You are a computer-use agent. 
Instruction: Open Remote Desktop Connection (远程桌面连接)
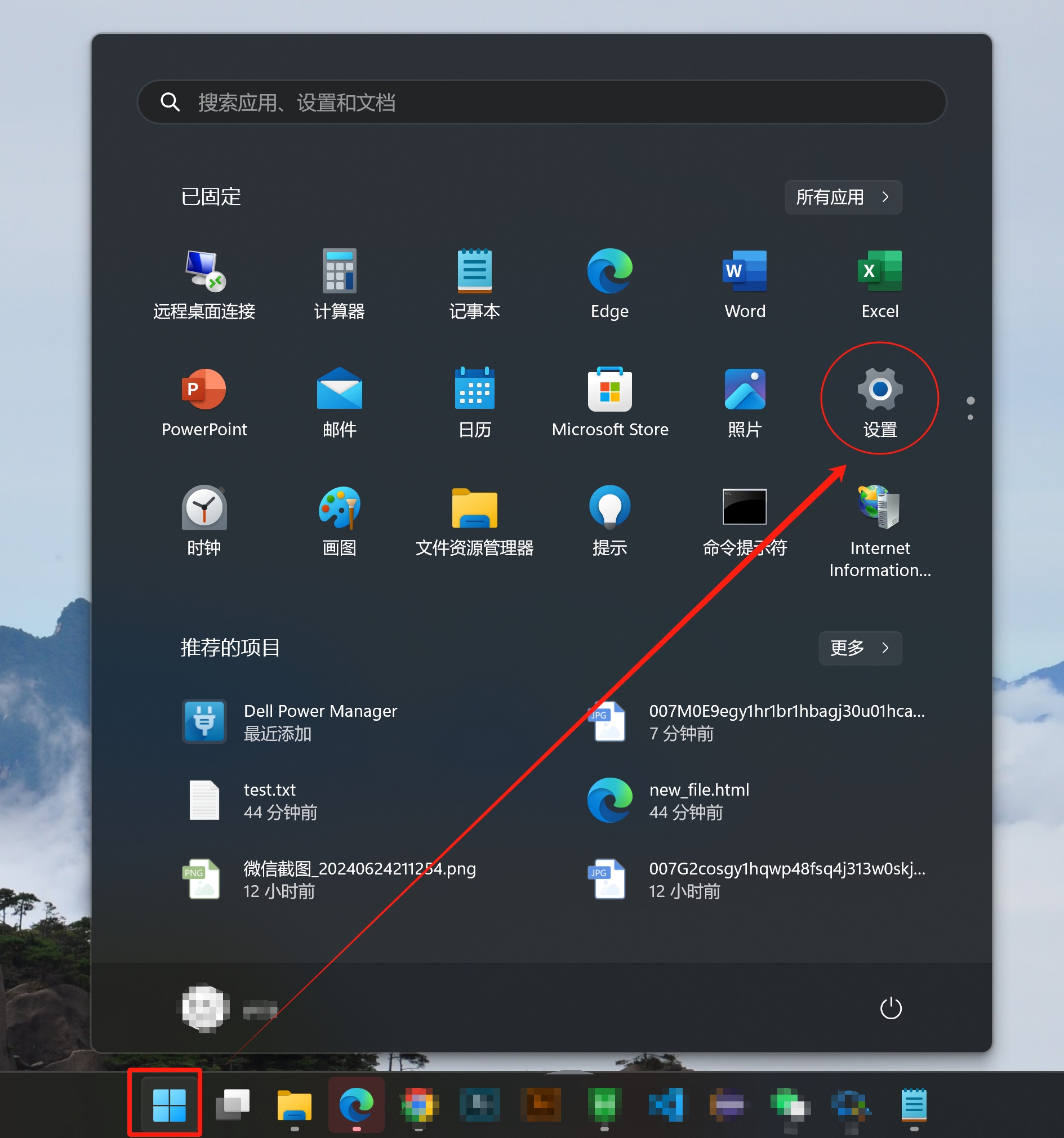(204, 284)
